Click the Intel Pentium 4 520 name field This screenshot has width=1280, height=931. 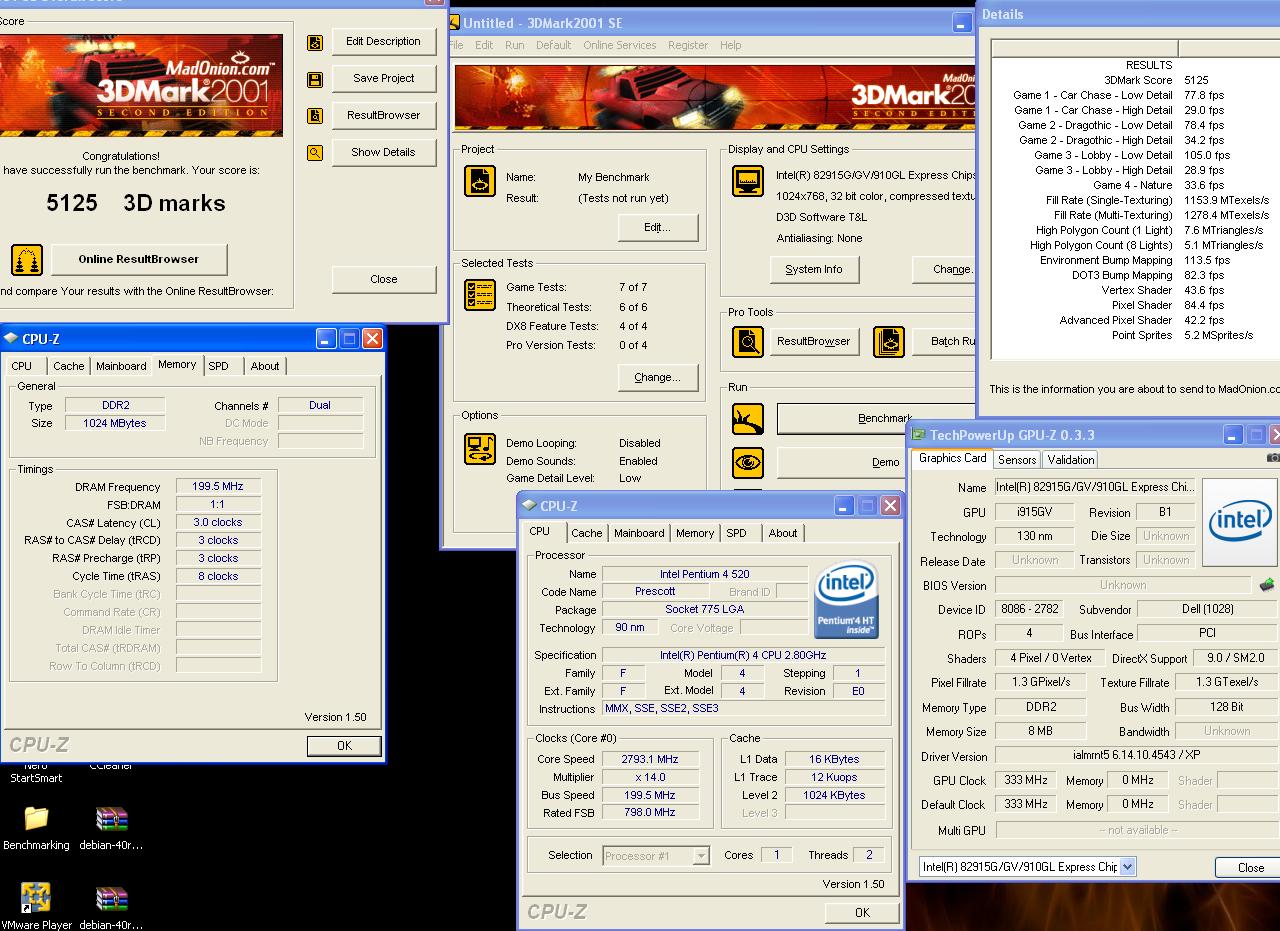[x=704, y=574]
